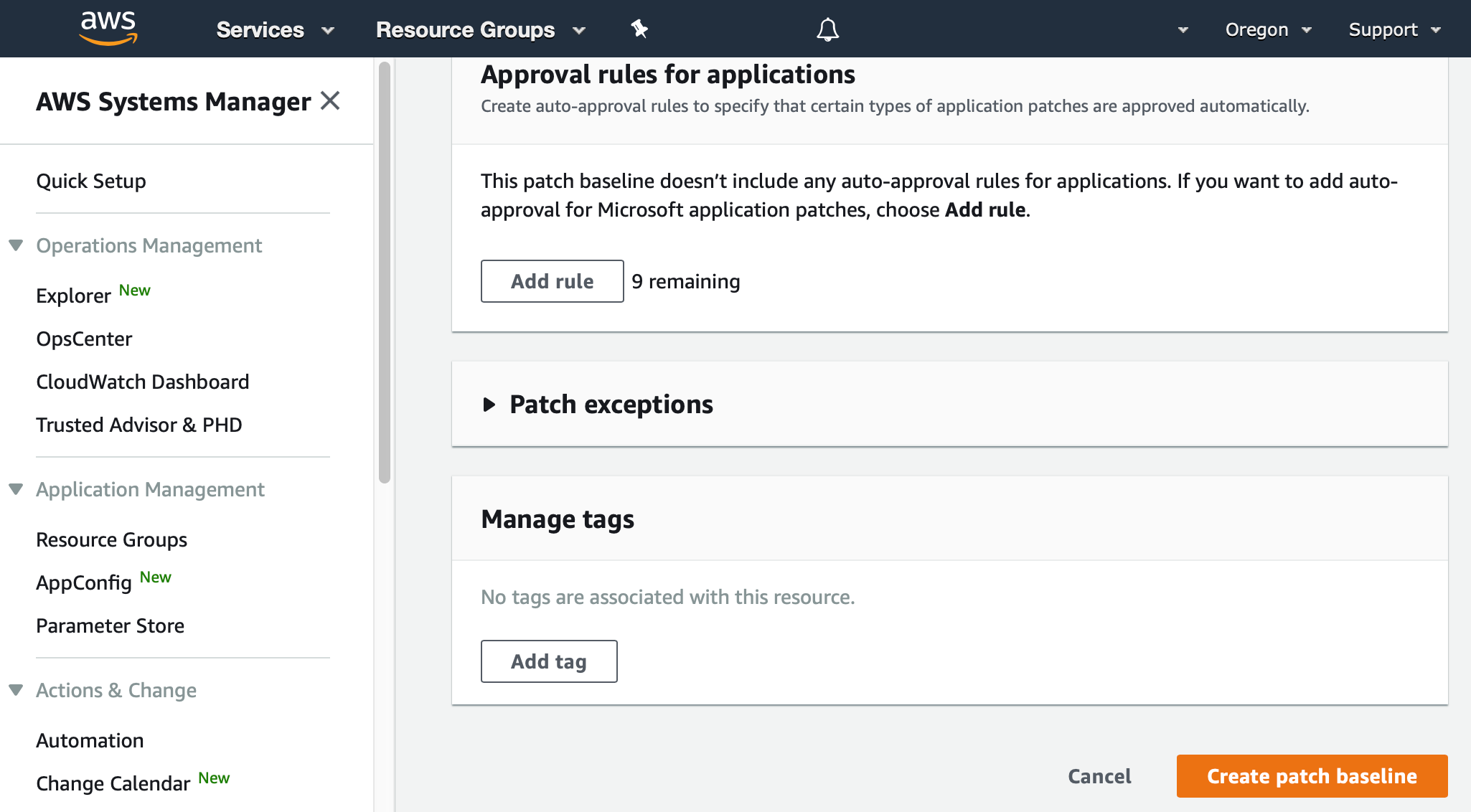This screenshot has width=1471, height=812.
Task: Close the AWS Systems Manager side panel
Action: 331,101
